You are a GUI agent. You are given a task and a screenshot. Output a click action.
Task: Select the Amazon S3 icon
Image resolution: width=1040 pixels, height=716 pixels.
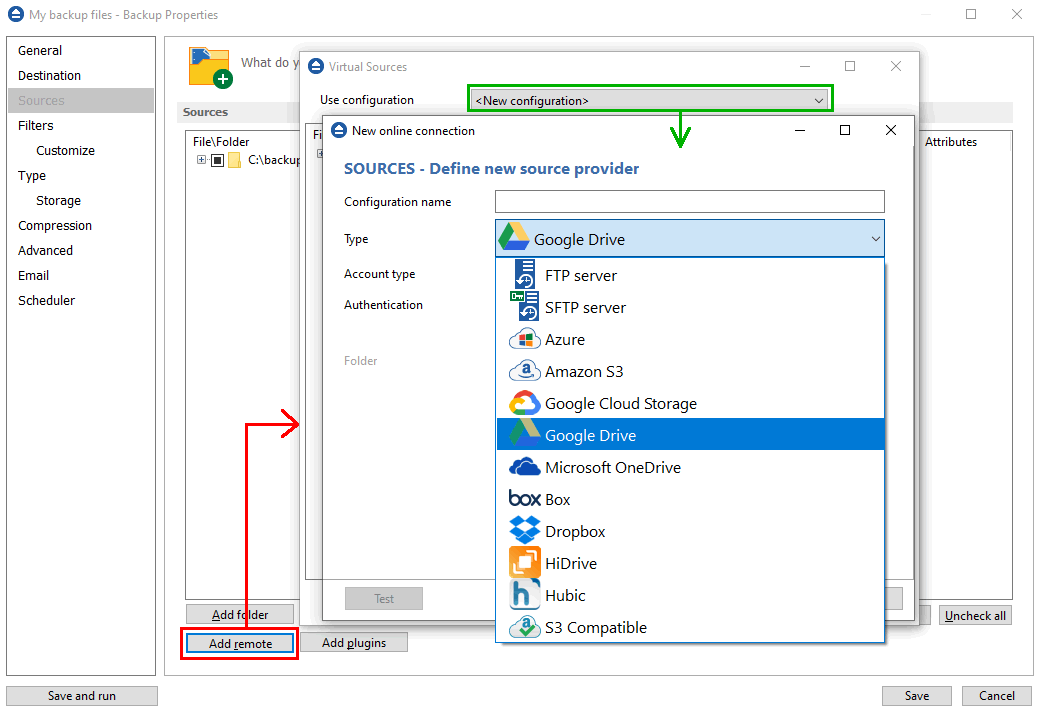tap(525, 371)
